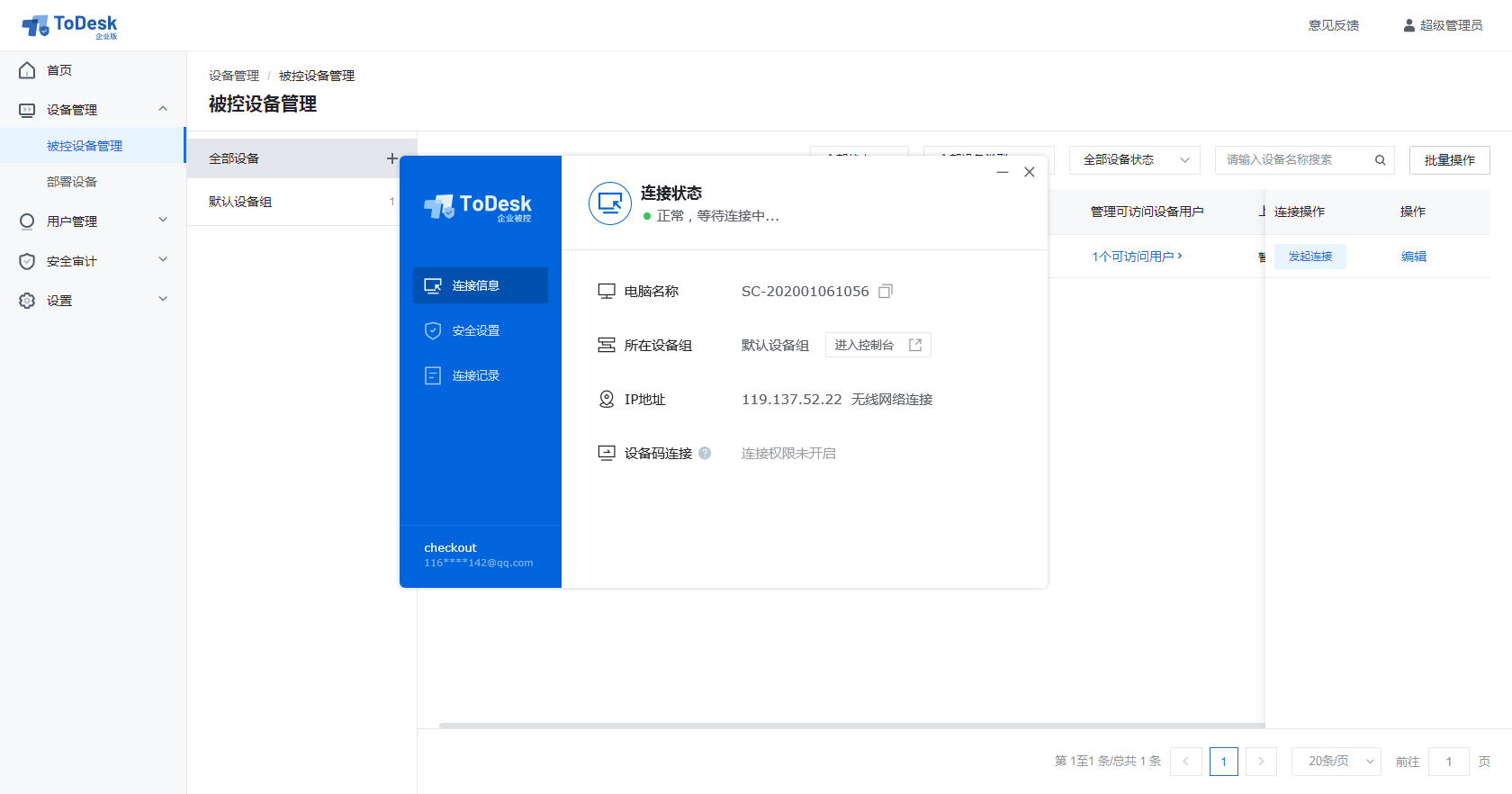This screenshot has height=794, width=1512.
Task: Expand the 设置 menu chevron
Action: click(x=163, y=299)
